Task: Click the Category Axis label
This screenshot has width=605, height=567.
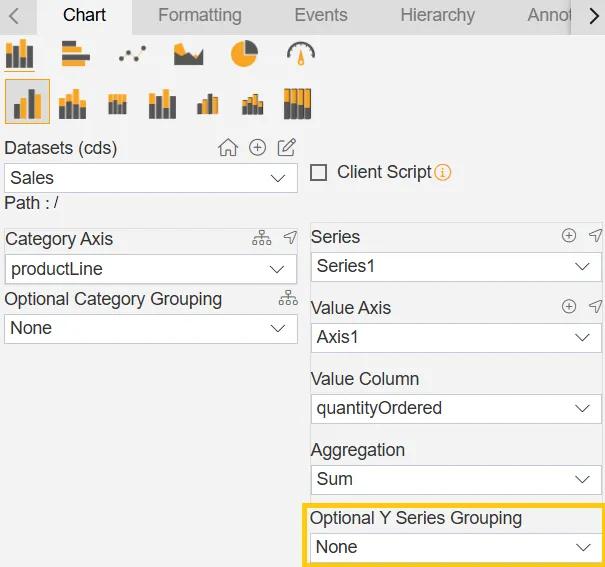Action: point(59,239)
